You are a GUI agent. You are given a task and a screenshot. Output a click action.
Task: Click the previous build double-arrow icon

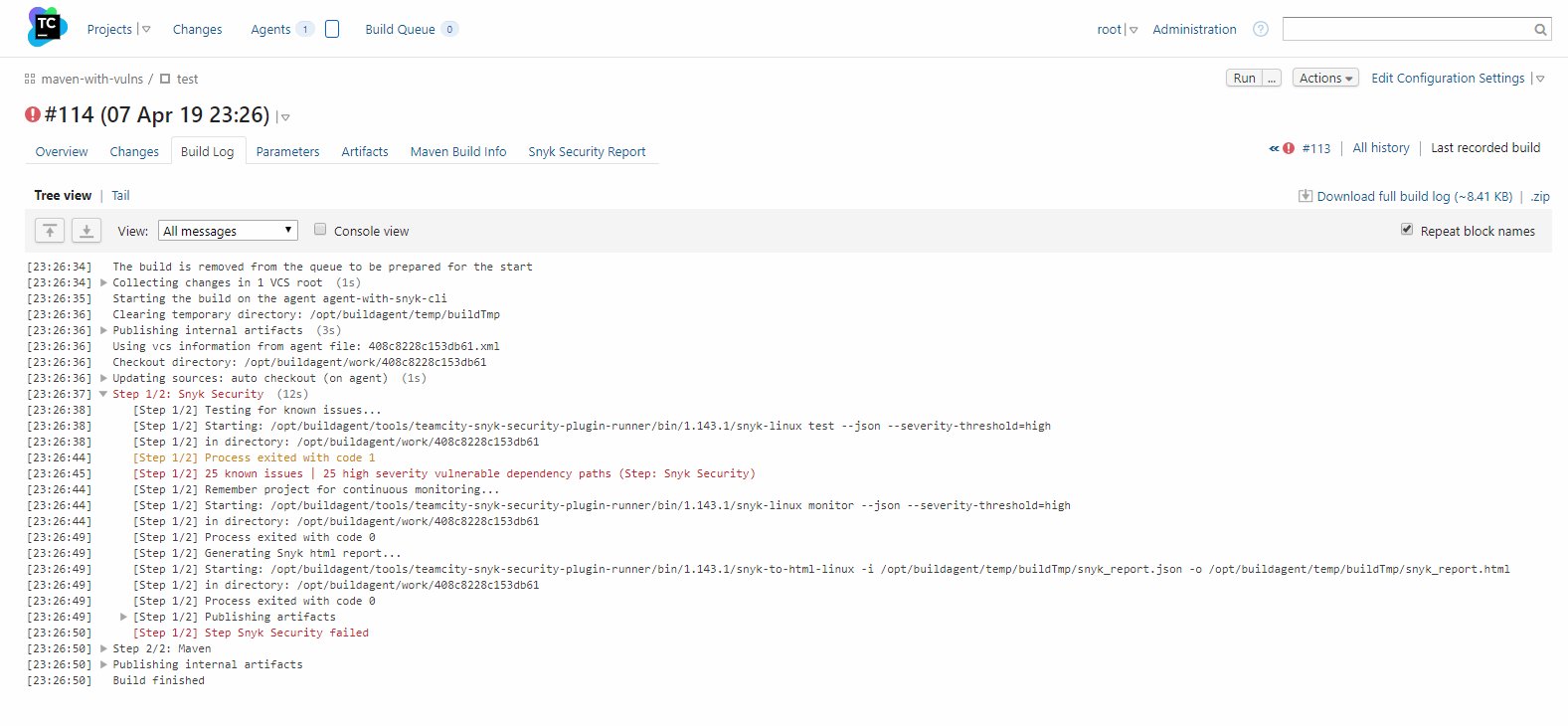click(x=1274, y=148)
